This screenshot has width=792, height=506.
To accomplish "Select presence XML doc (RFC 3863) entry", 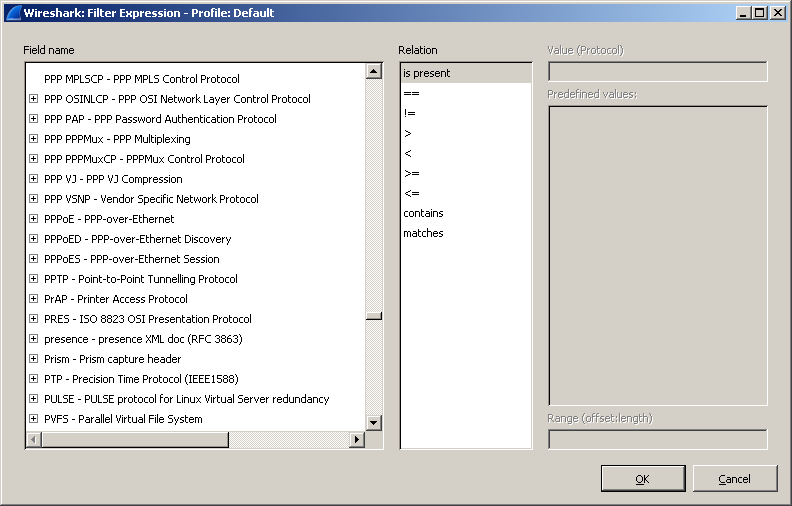I will 143,339.
